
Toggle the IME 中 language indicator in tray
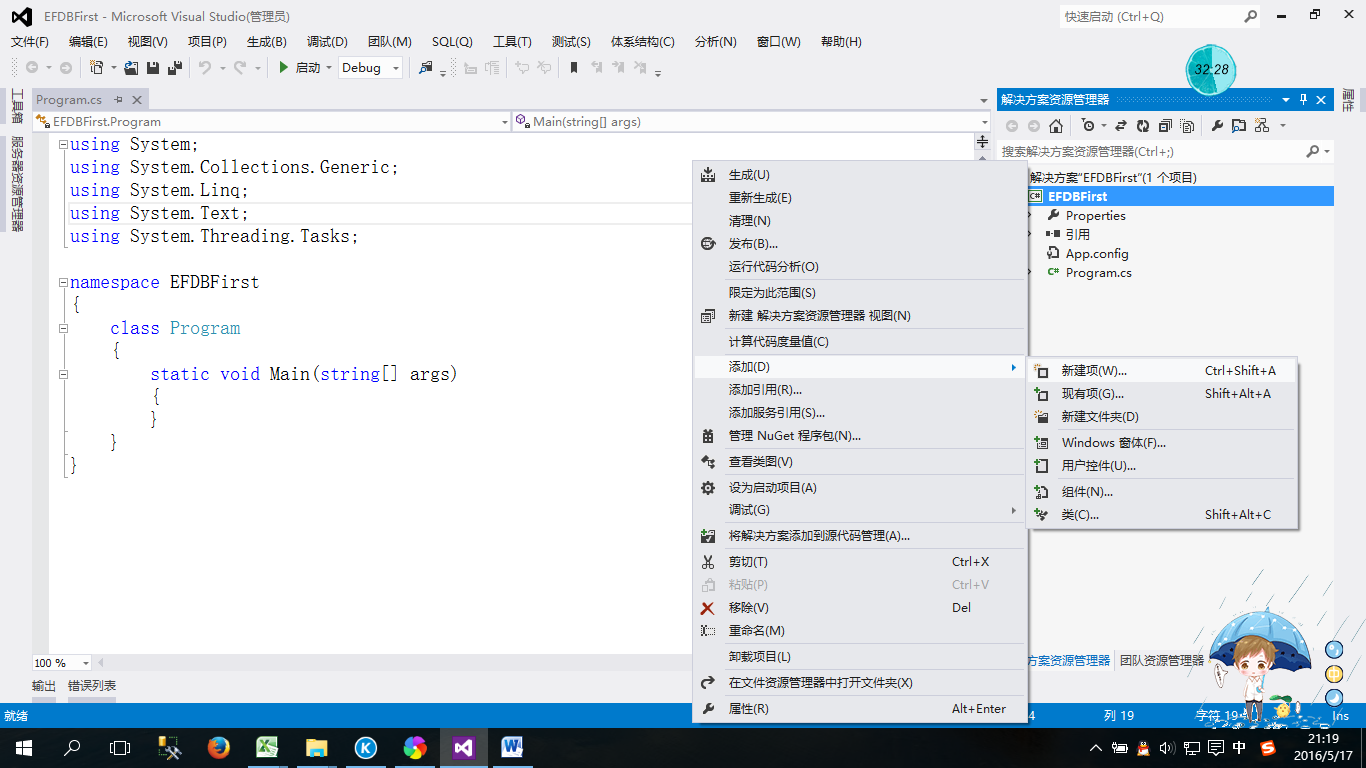[x=1240, y=747]
